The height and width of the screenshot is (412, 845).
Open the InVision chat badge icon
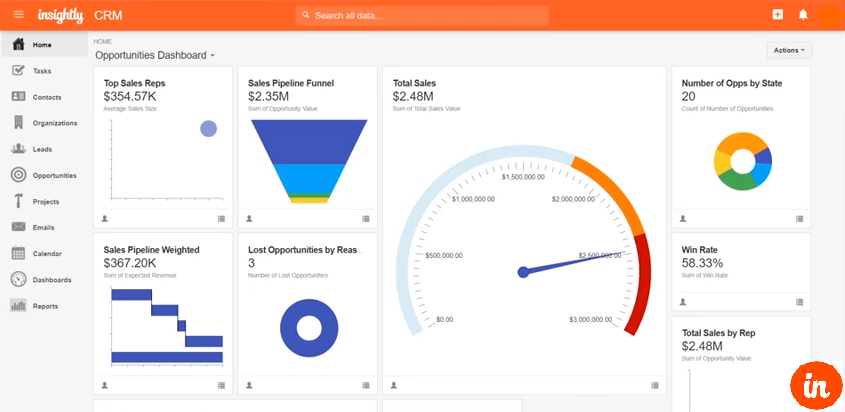[x=816, y=386]
